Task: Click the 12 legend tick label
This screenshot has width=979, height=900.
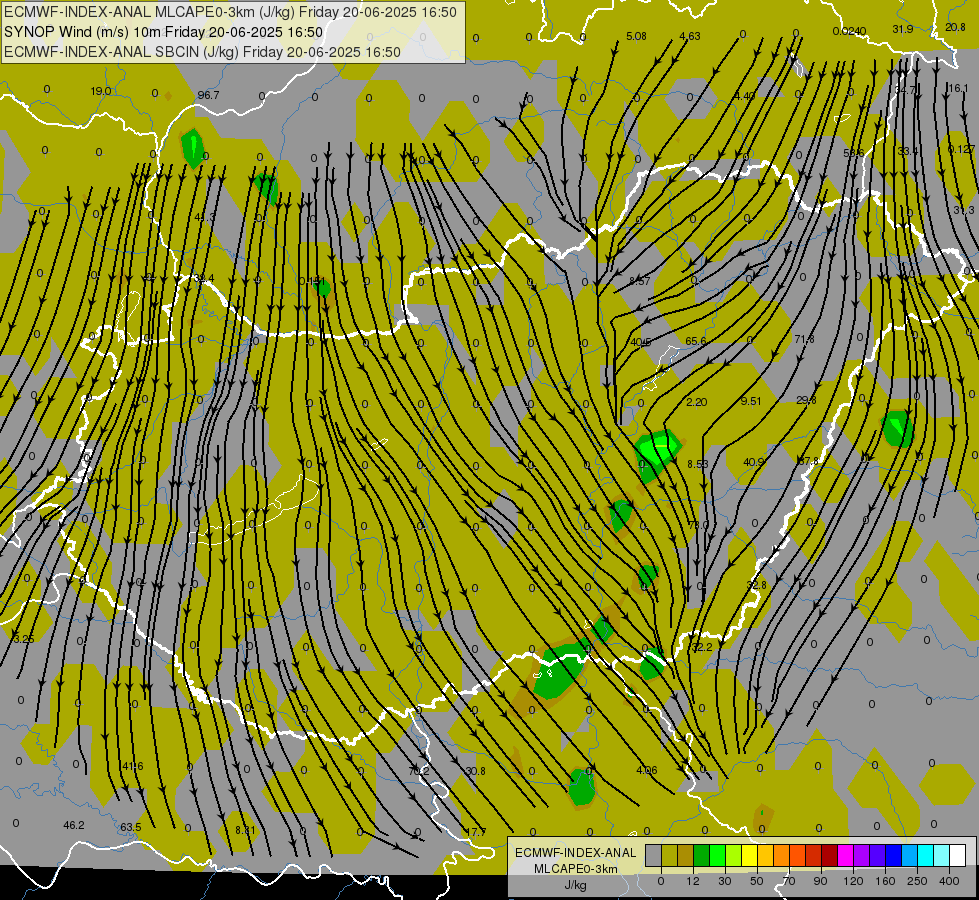Action: click(x=692, y=881)
